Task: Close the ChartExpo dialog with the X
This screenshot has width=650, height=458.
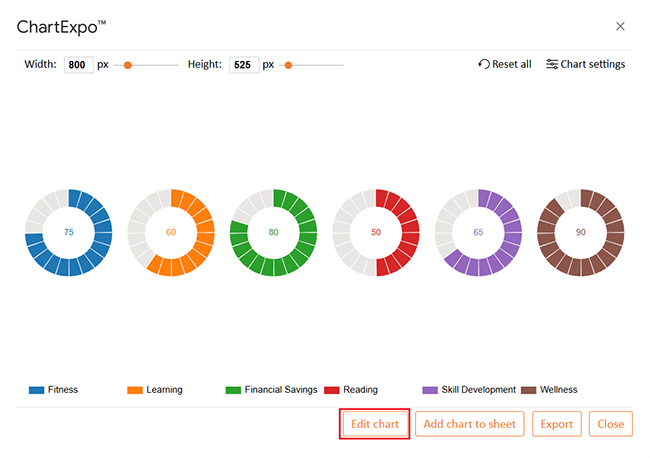Action: pos(620,26)
